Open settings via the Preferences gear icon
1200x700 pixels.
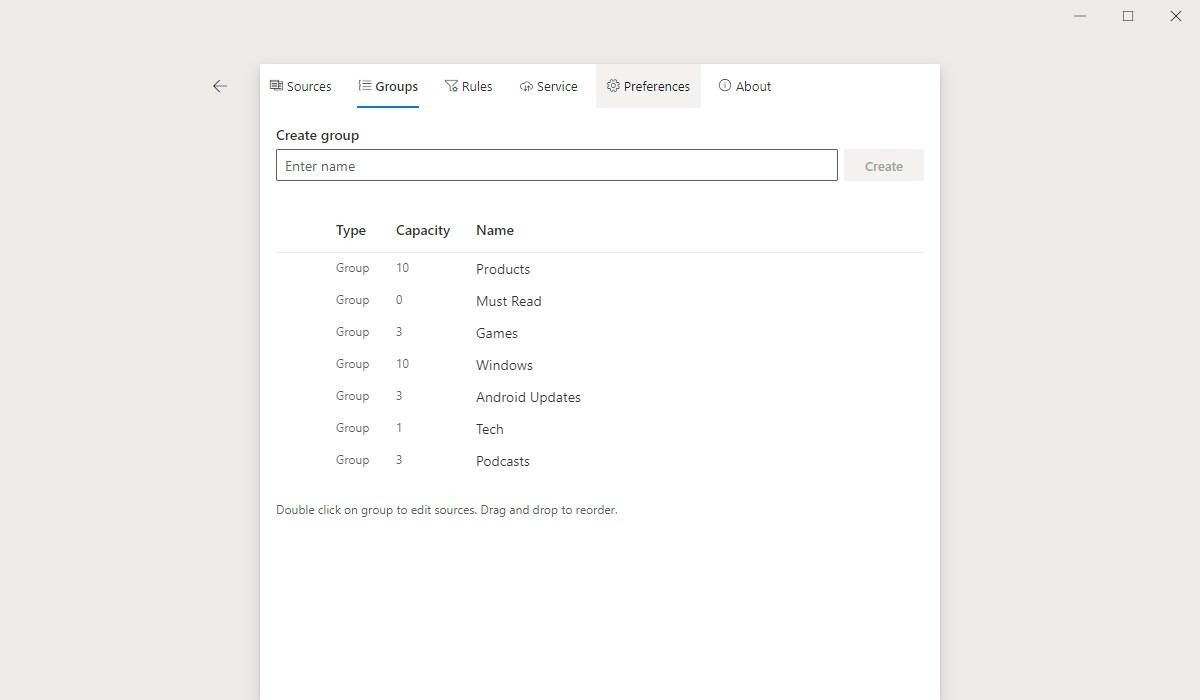[613, 86]
